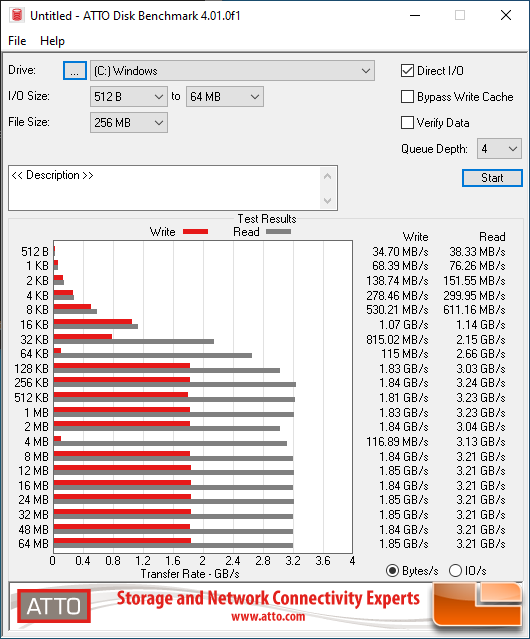Image resolution: width=530 pixels, height=639 pixels.
Task: Click the 3.13 GB/s read value
Action: pyautogui.click(x=481, y=441)
